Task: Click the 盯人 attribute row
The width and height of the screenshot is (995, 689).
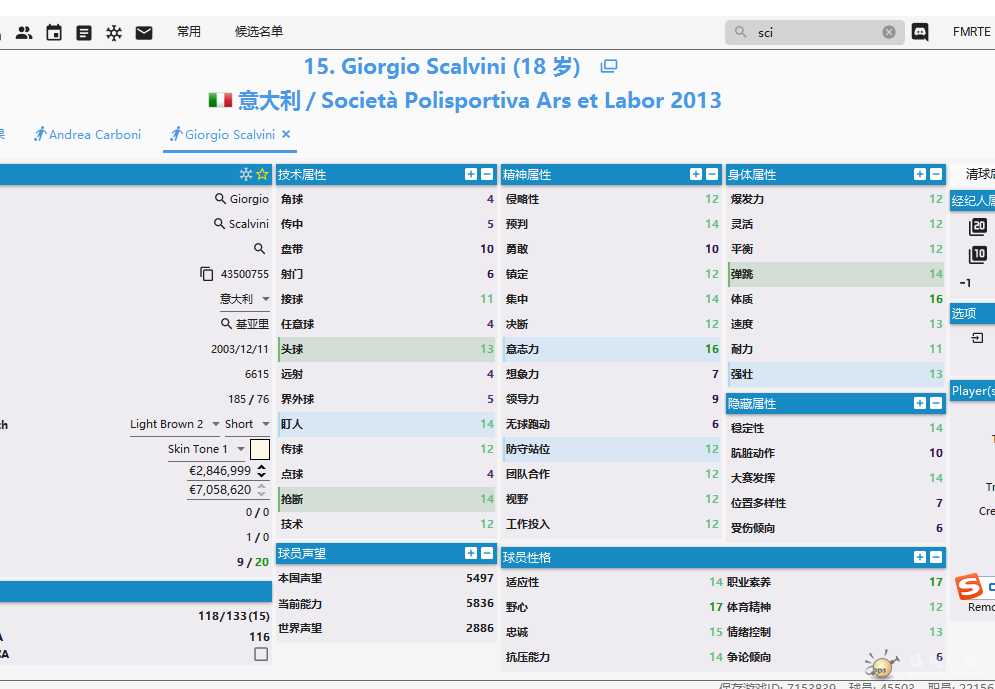Action: (x=387, y=424)
